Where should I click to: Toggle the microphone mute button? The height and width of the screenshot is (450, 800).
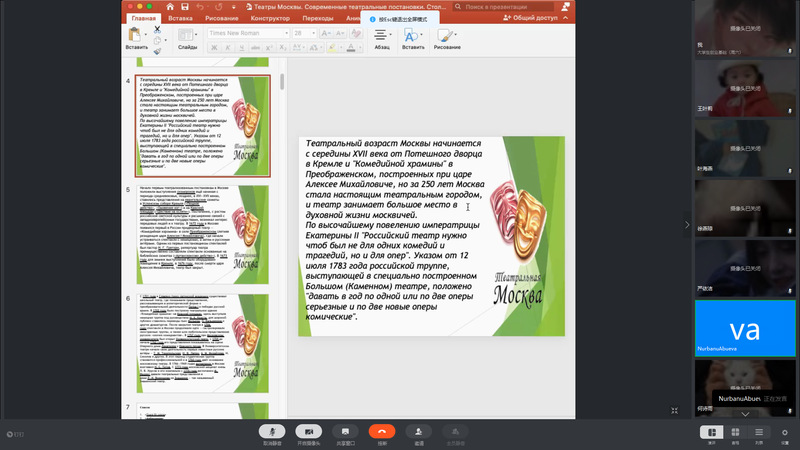pyautogui.click(x=272, y=432)
